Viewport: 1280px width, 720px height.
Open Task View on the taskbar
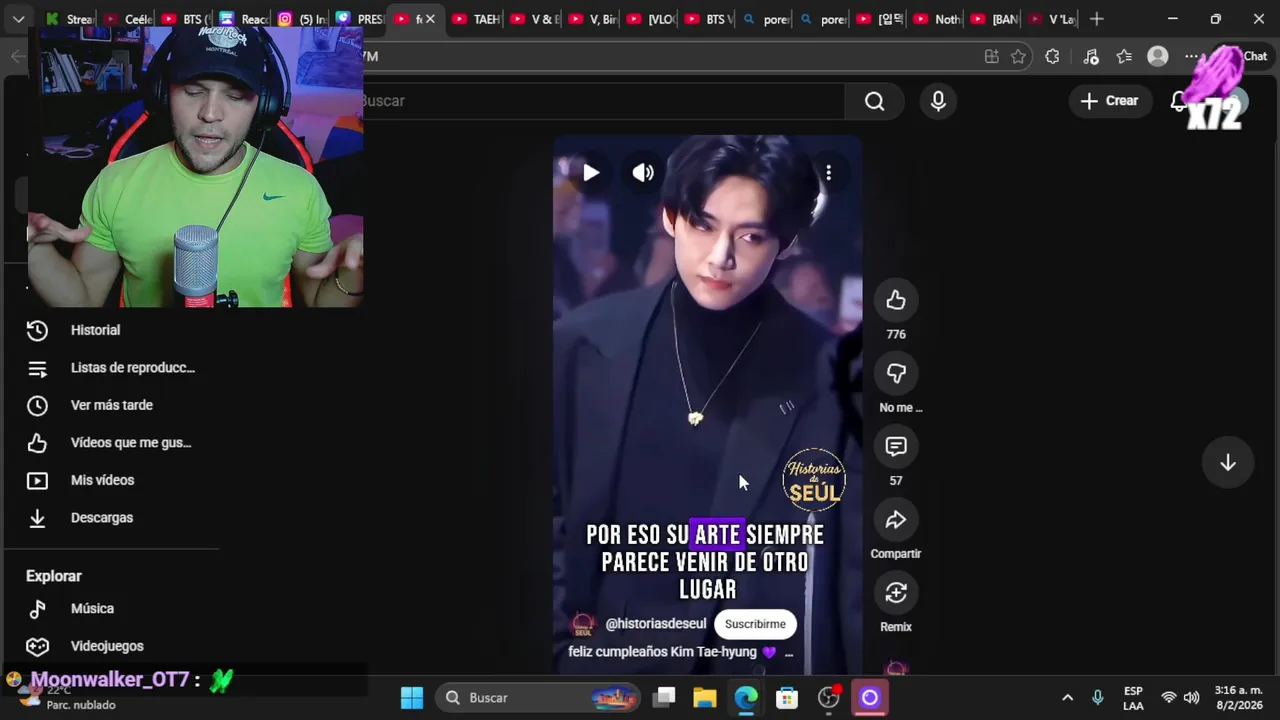pyautogui.click(x=665, y=698)
